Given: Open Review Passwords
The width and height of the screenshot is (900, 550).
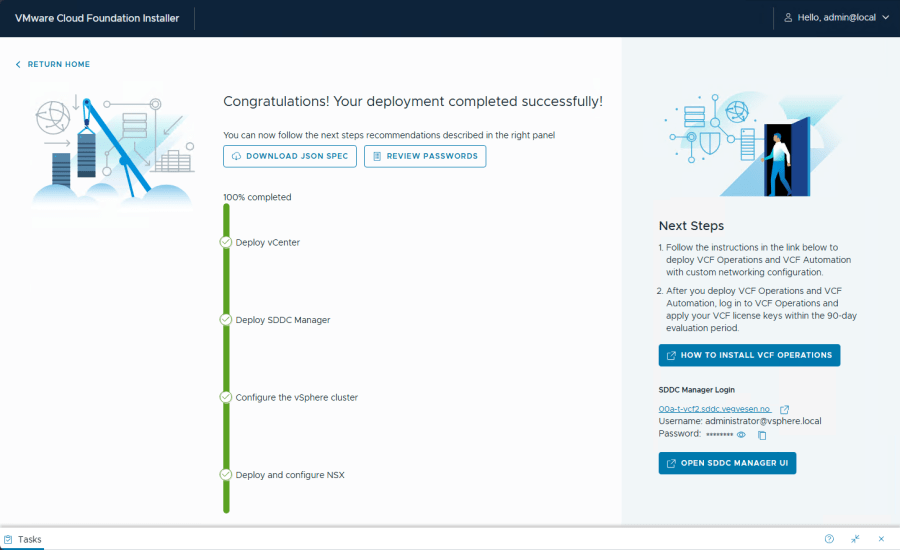Looking at the screenshot, I should pos(425,156).
